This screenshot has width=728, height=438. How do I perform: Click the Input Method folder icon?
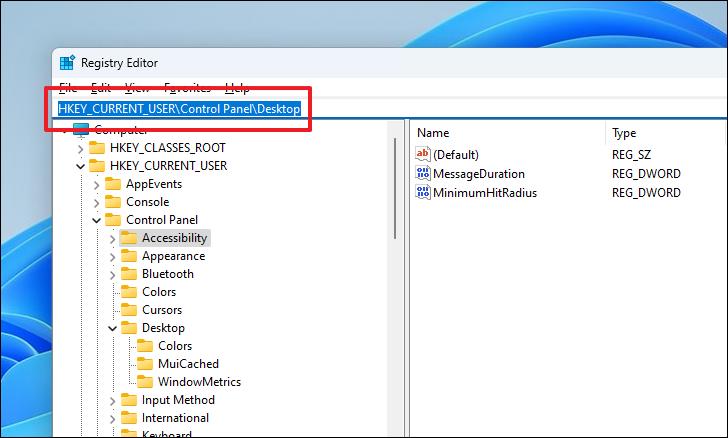(129, 400)
